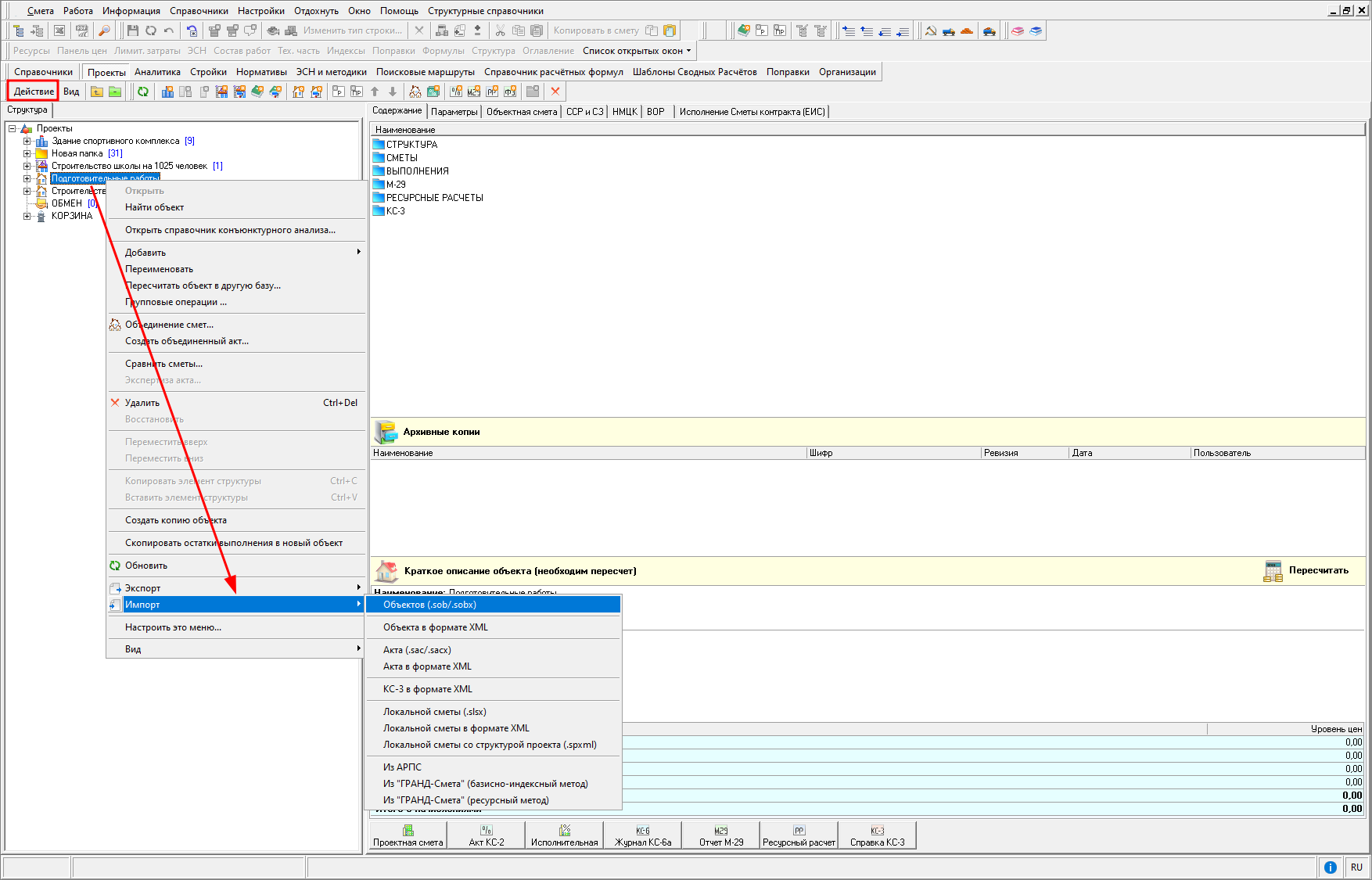Image resolution: width=1372 pixels, height=880 pixels.
Task: Click the orange bricks materials icon
Action: click(x=968, y=31)
